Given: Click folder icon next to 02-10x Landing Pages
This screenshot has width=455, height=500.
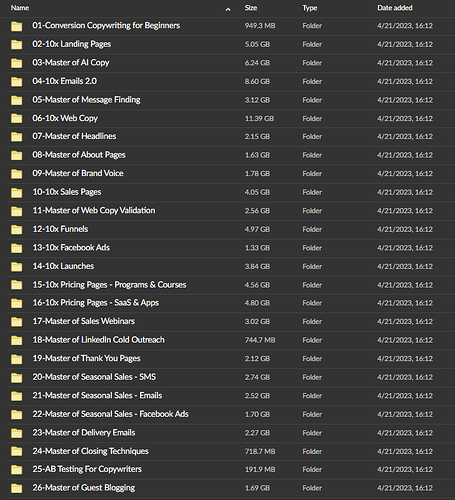Looking at the screenshot, I should 17,45.
